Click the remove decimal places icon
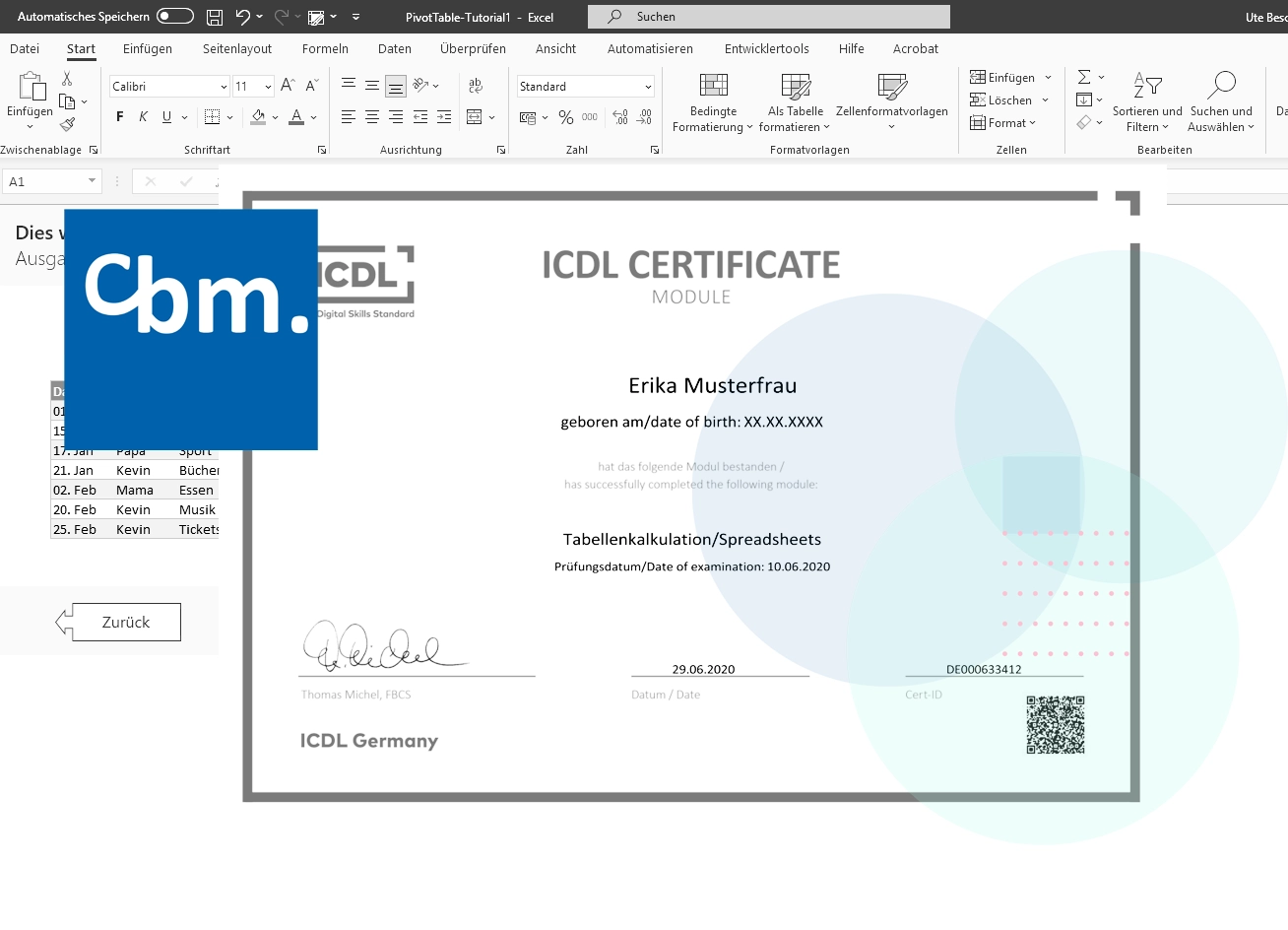 (x=644, y=117)
